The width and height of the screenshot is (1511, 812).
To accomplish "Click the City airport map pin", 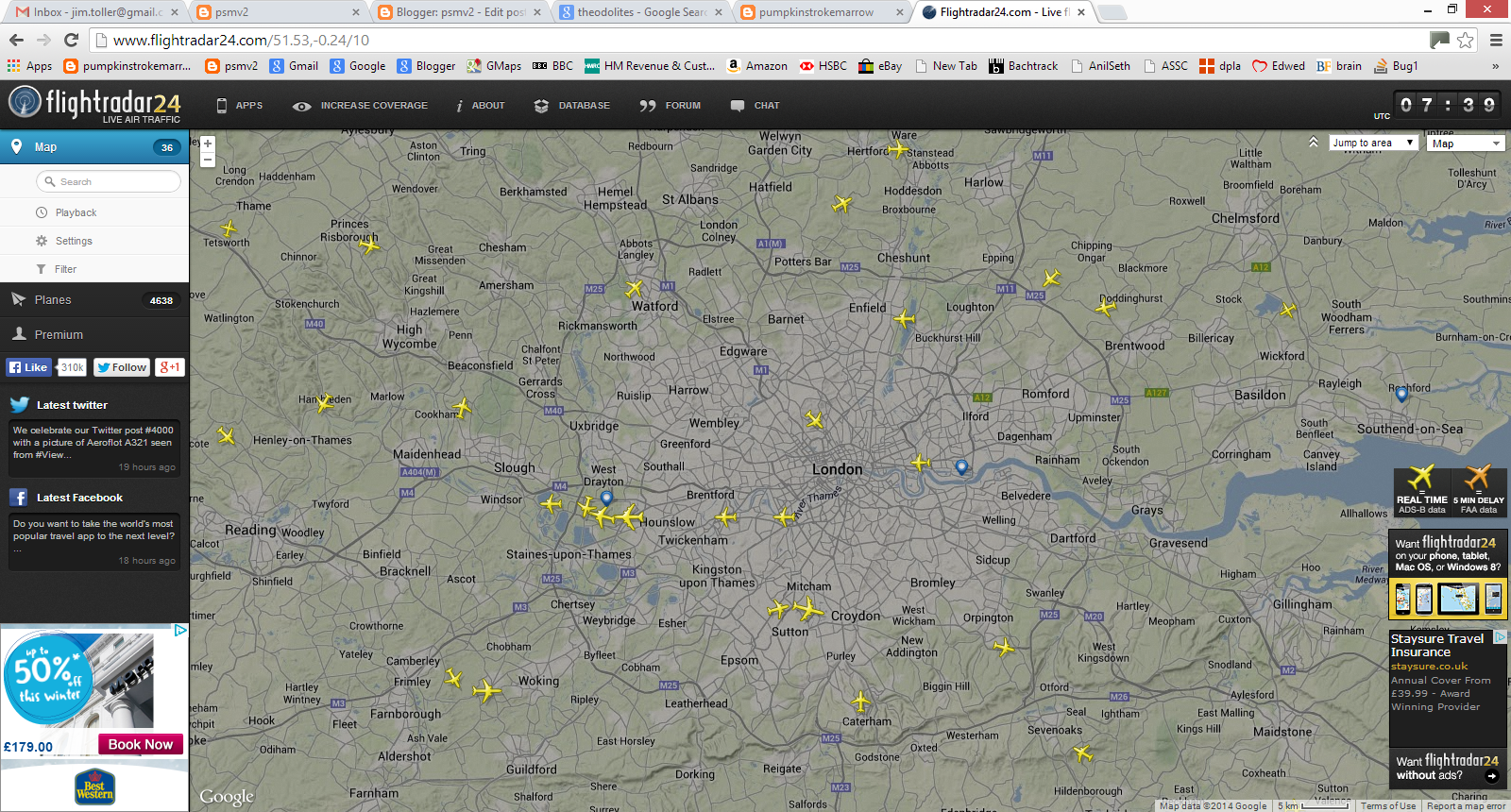I will 961,466.
